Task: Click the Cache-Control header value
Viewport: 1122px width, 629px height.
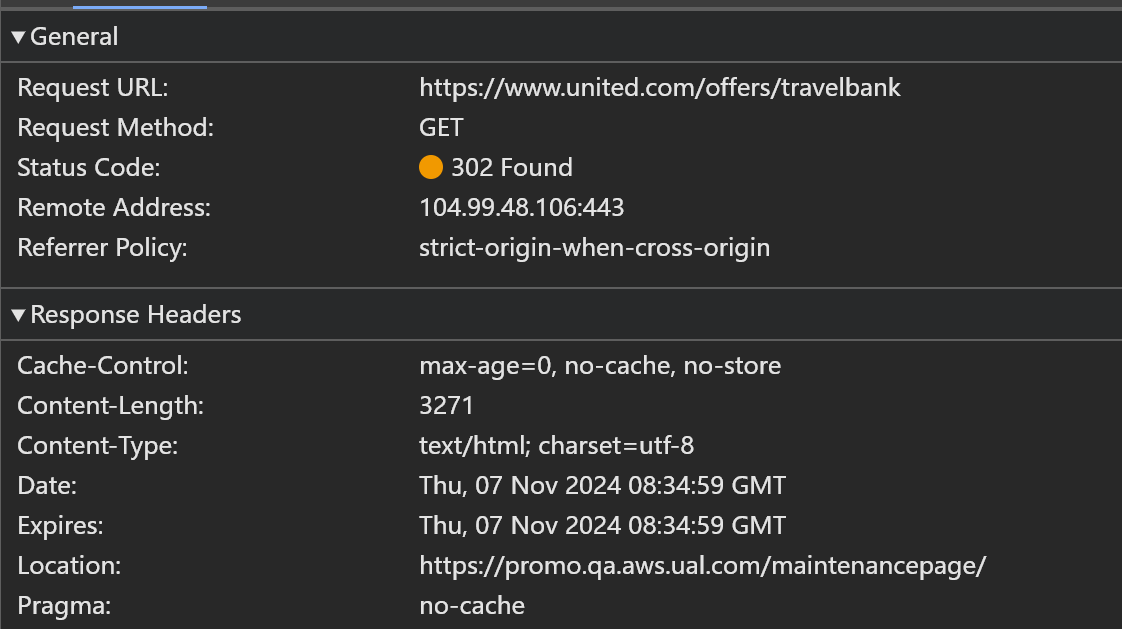Action: click(x=599, y=366)
